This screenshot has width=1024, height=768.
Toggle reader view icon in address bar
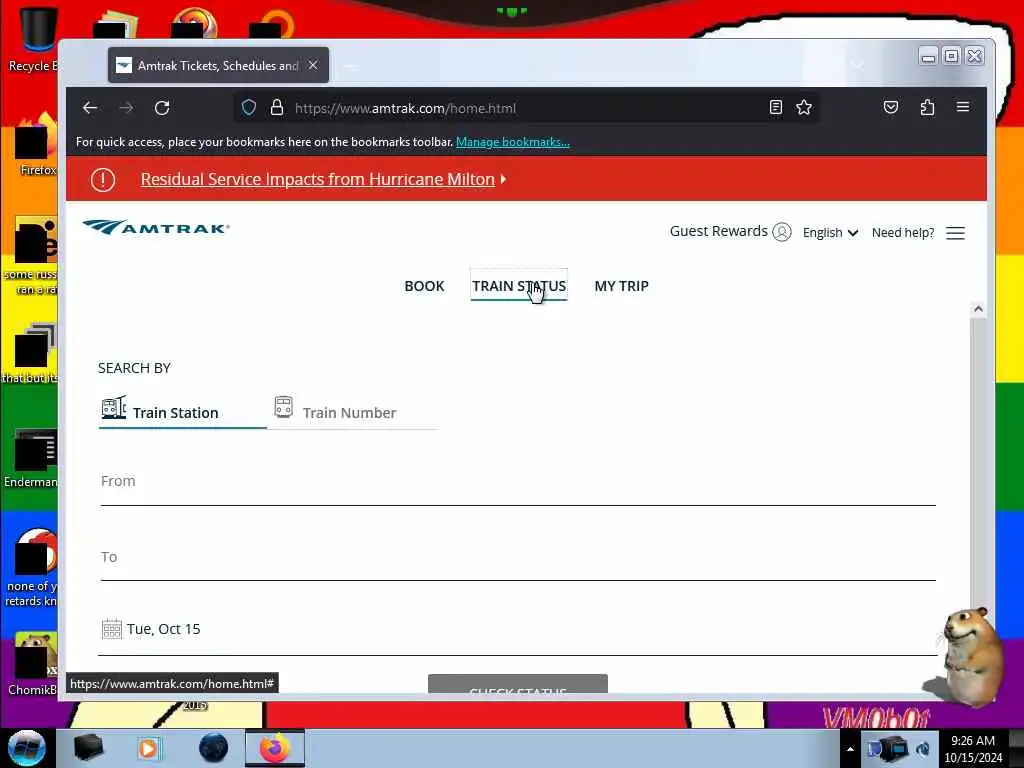(x=776, y=108)
